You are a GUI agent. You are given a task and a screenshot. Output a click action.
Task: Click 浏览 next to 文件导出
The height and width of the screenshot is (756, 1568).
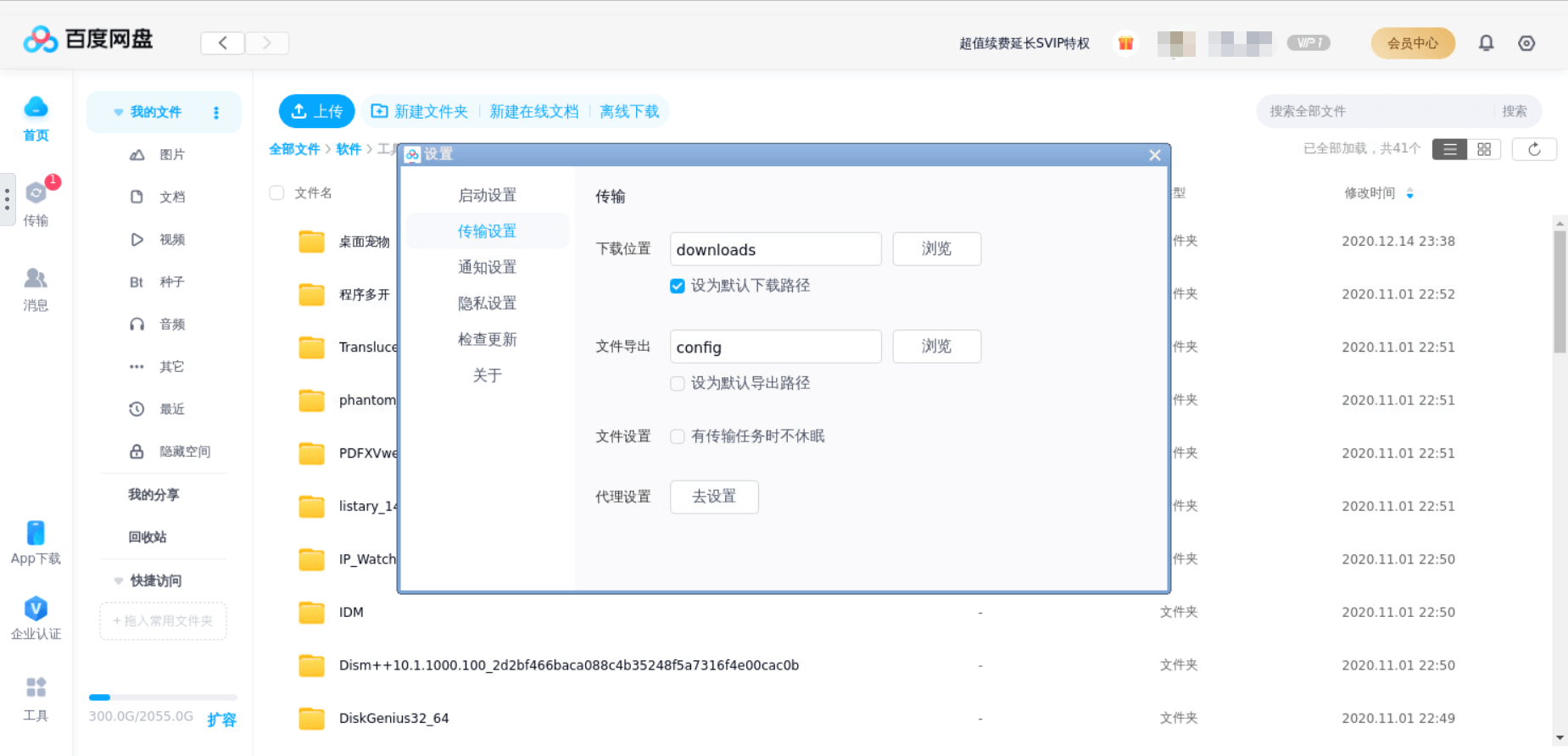936,346
